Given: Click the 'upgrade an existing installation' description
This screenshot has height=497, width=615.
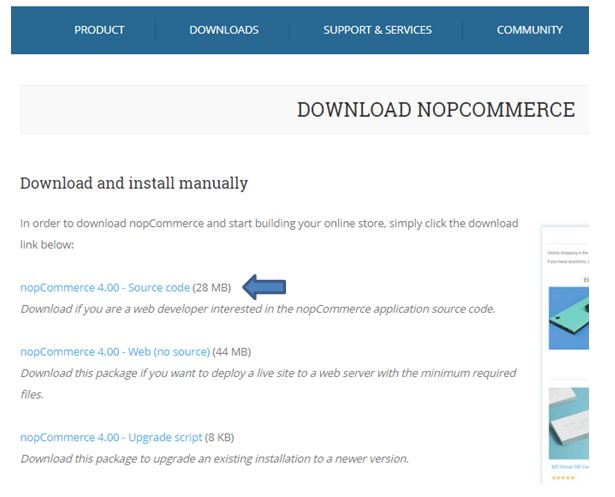Looking at the screenshot, I should (x=215, y=459).
